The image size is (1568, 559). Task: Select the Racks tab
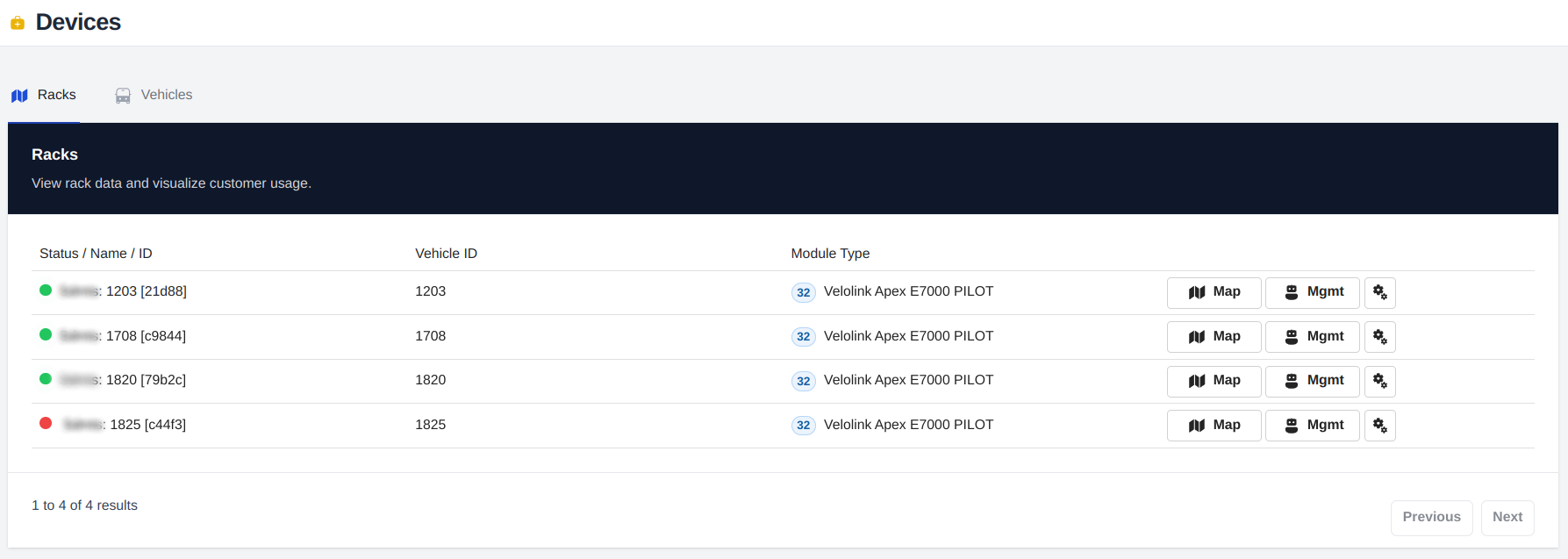click(44, 95)
